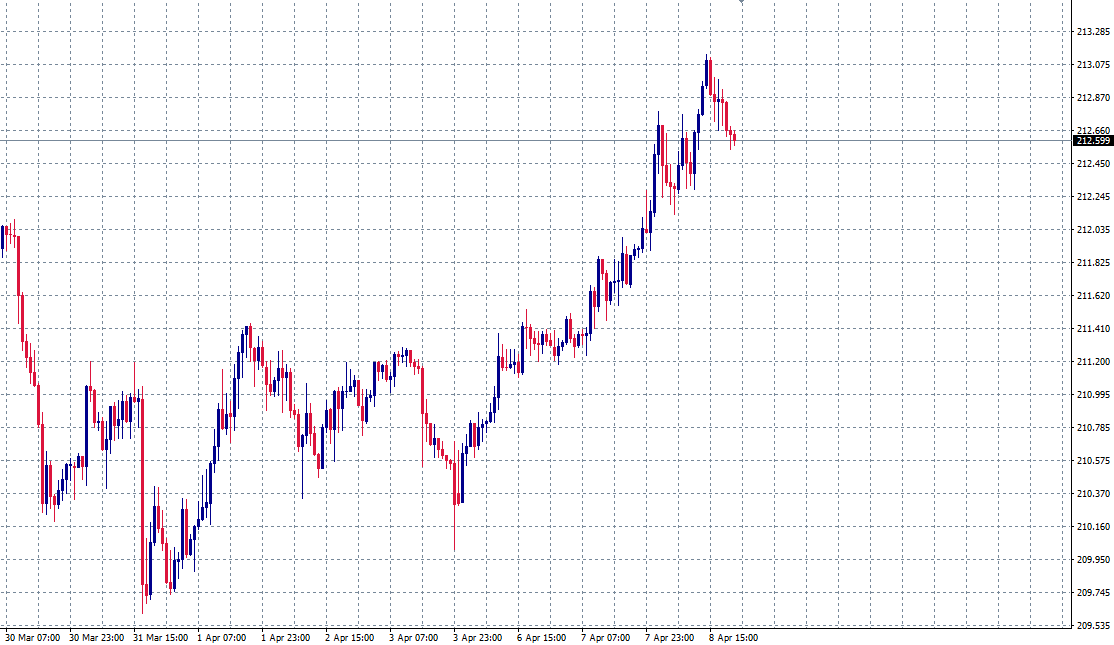Click the last red candle at the chart's right edge
Screen dimensions: 1114x645
(x=735, y=140)
